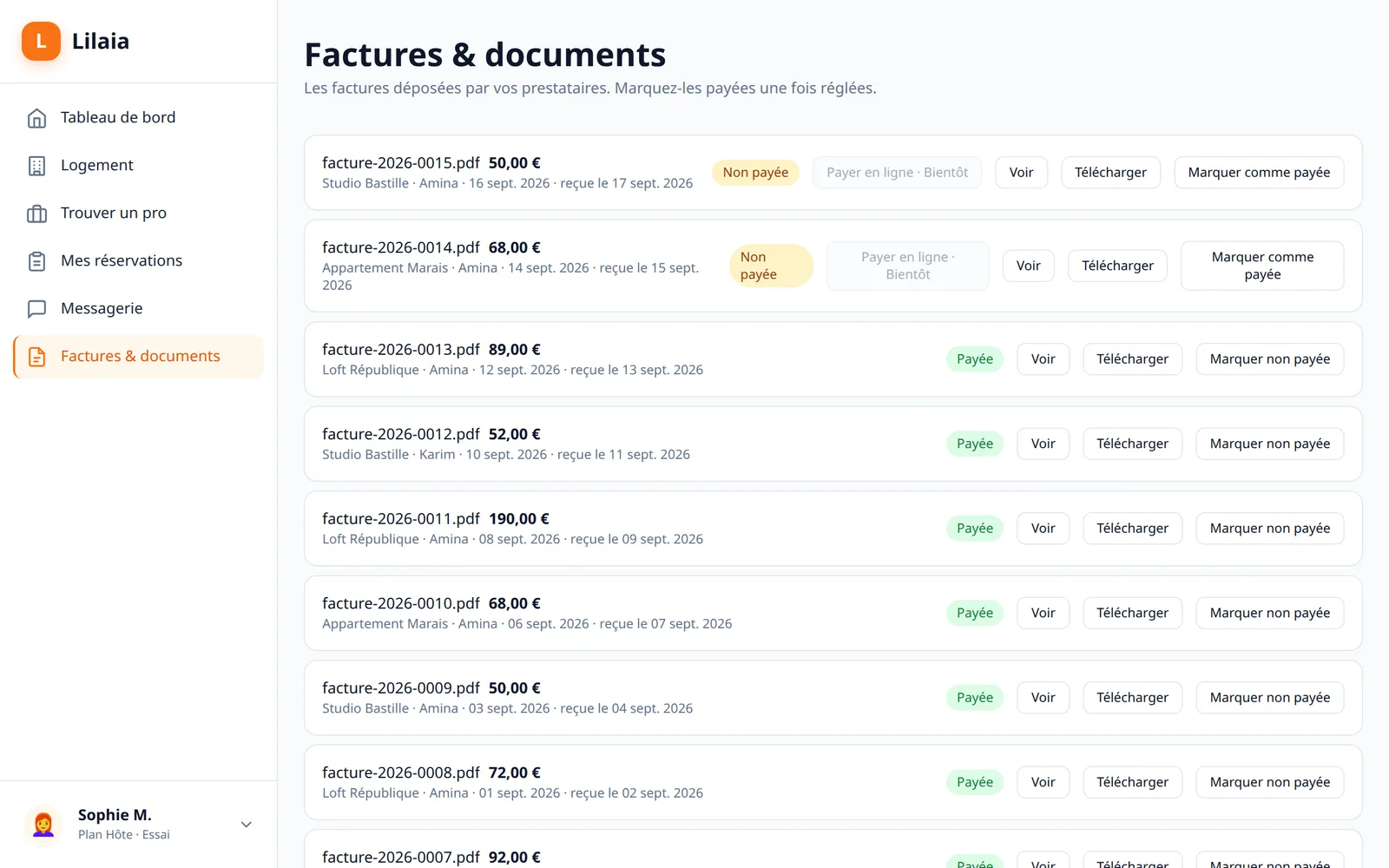Click the facture-2026-0010.pdf file name
This screenshot has width=1389, height=868.
[400, 603]
